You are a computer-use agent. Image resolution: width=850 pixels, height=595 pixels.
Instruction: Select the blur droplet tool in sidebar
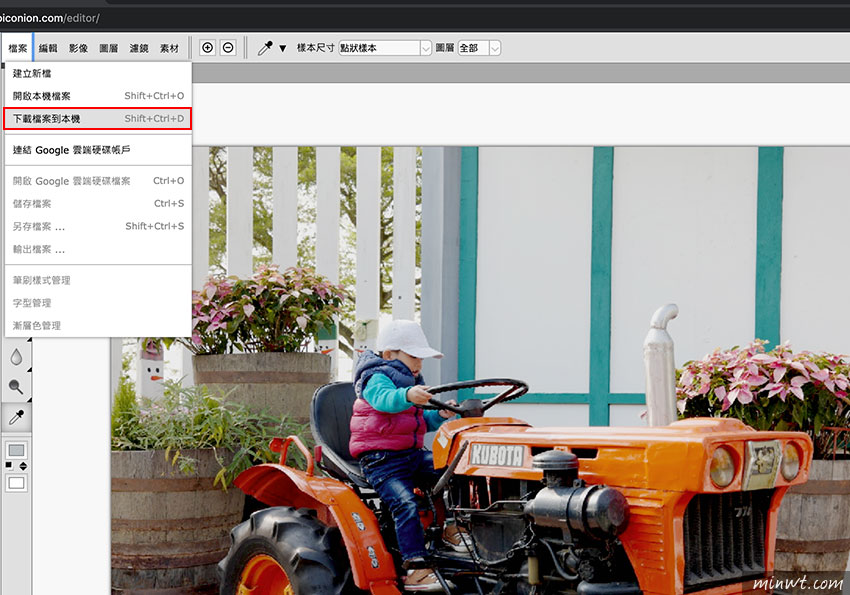click(16, 357)
